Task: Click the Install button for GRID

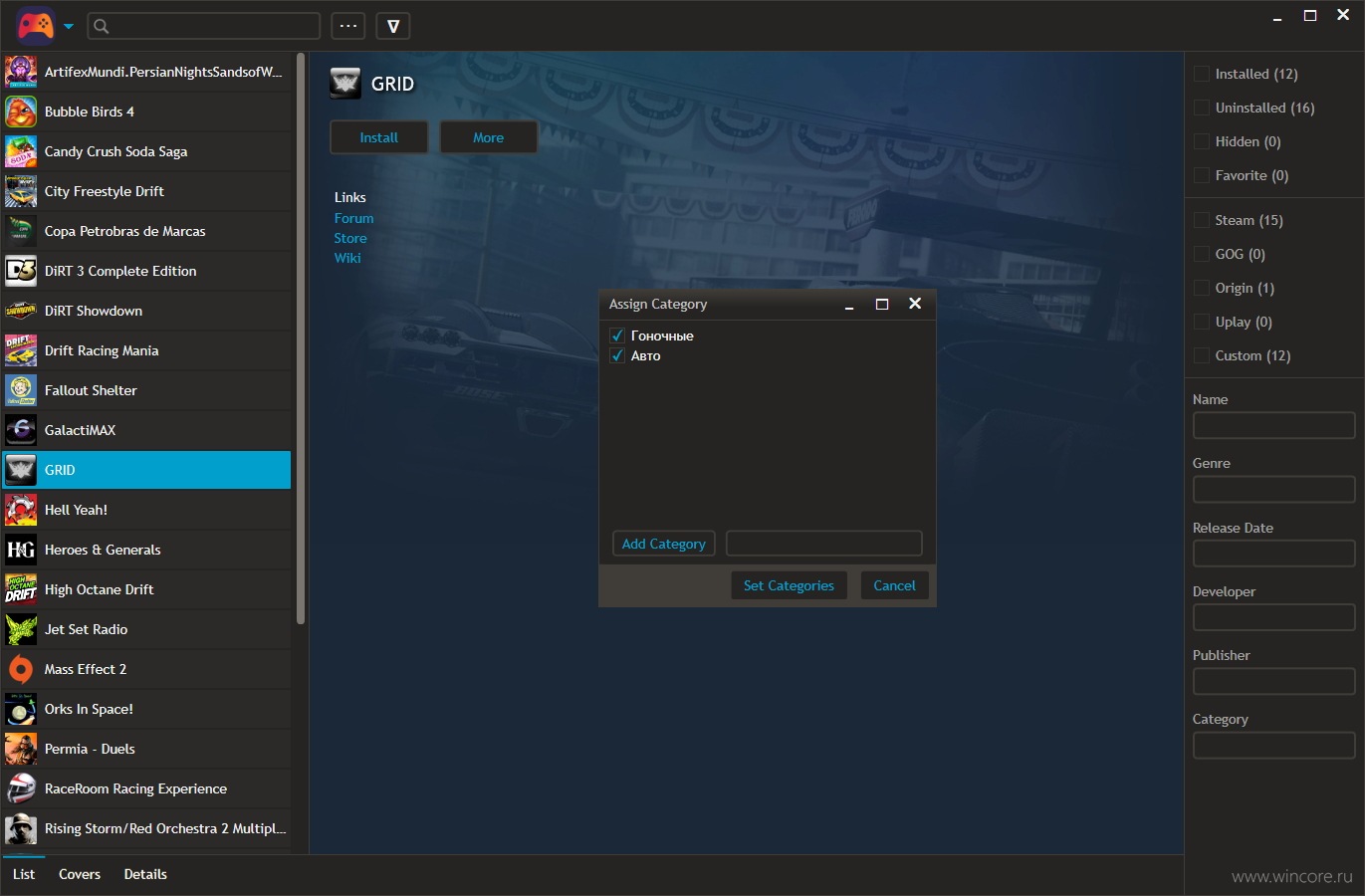Action: pos(378,137)
